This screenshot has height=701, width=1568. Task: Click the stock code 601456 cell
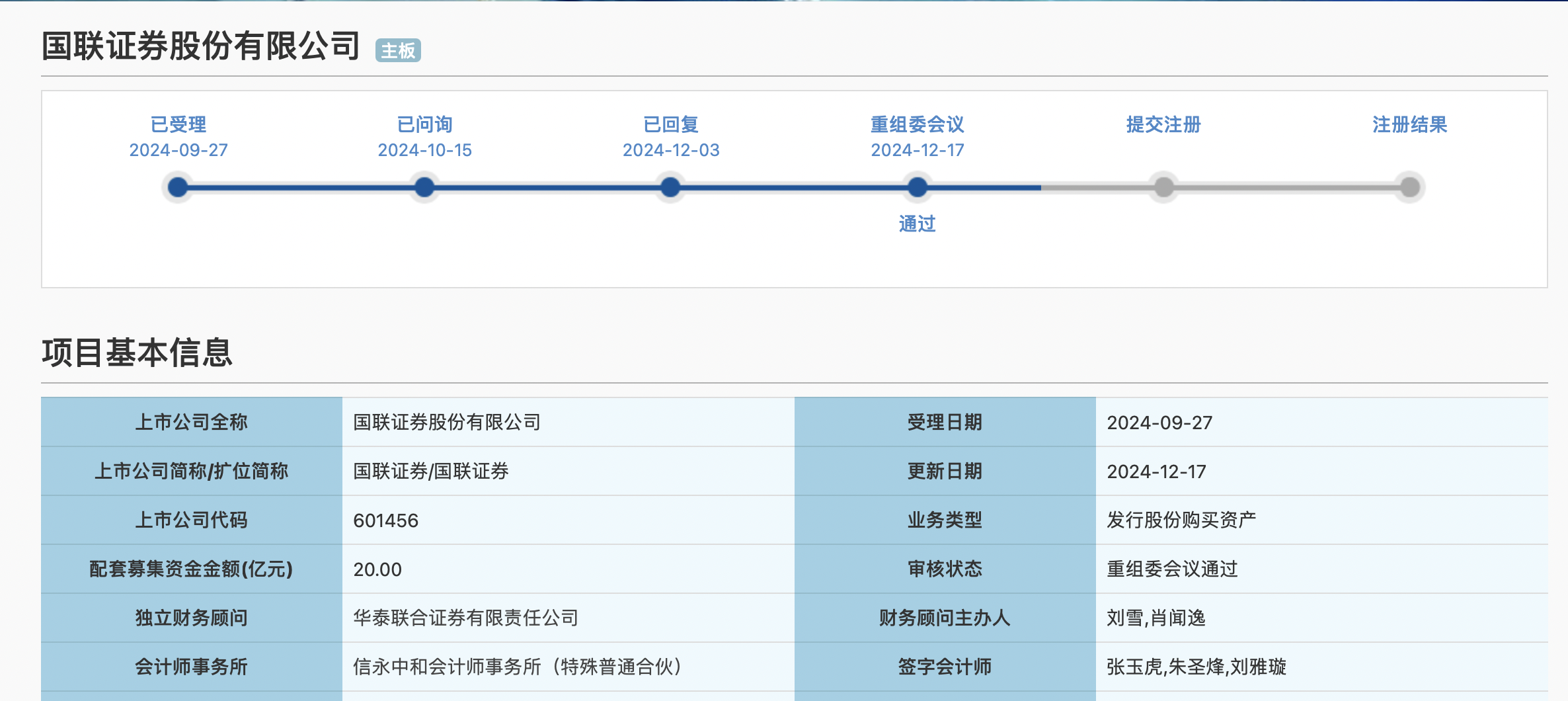click(386, 520)
